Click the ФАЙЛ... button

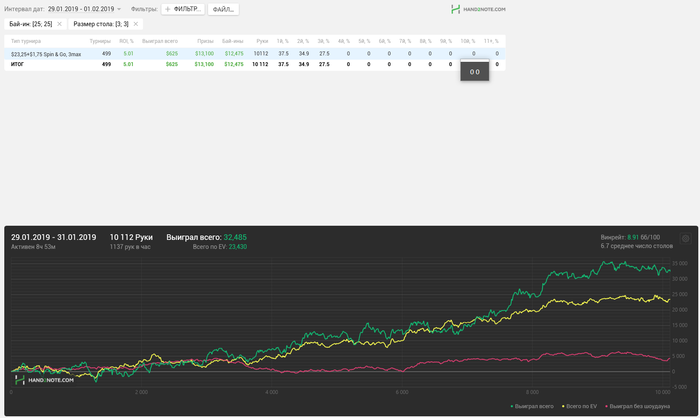pos(223,9)
